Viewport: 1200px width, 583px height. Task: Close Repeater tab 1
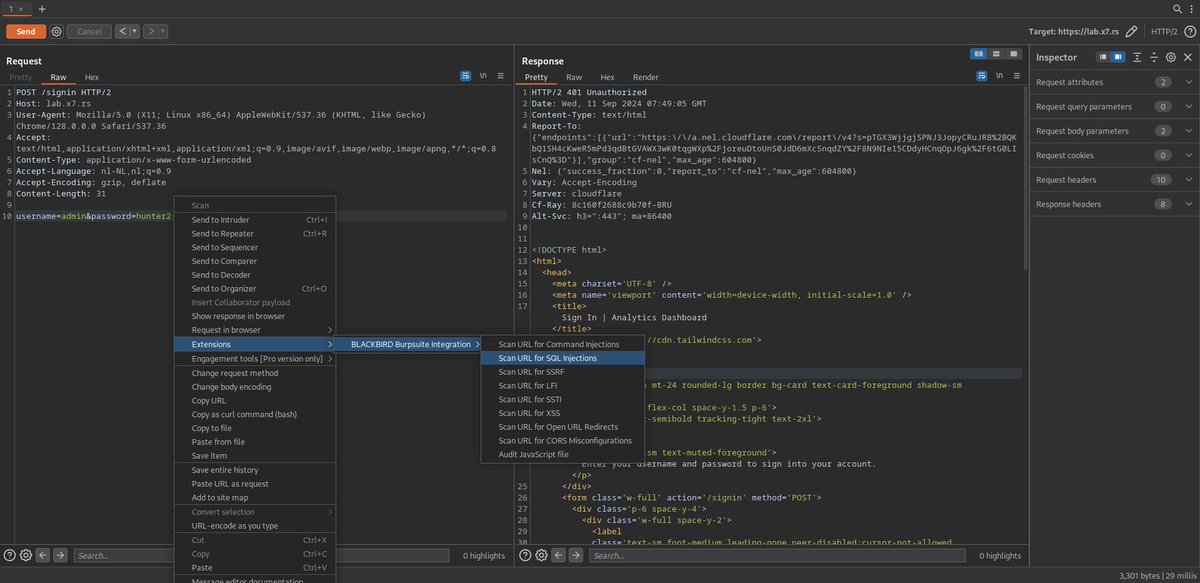(21, 8)
